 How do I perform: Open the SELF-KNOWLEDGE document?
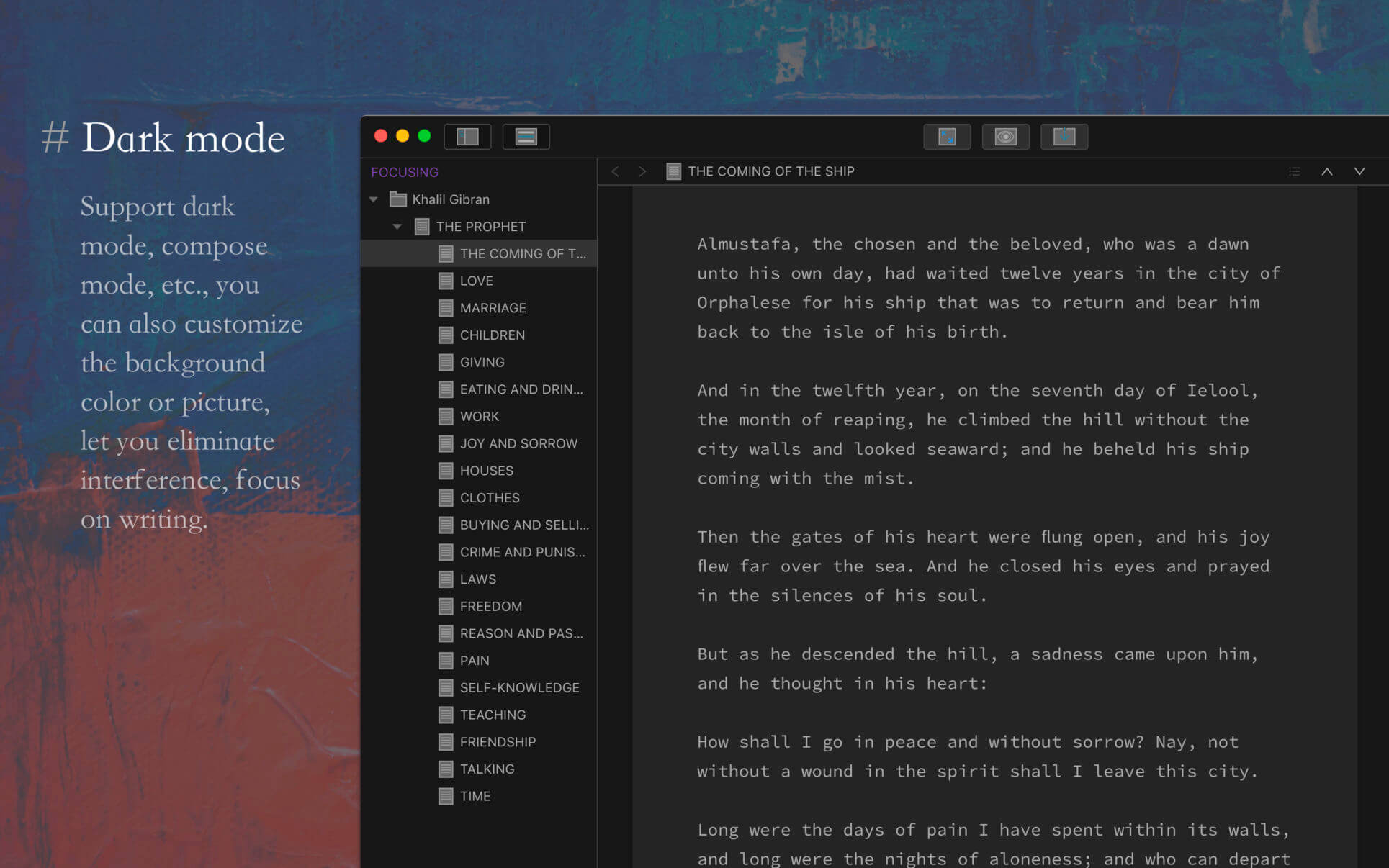pyautogui.click(x=518, y=687)
